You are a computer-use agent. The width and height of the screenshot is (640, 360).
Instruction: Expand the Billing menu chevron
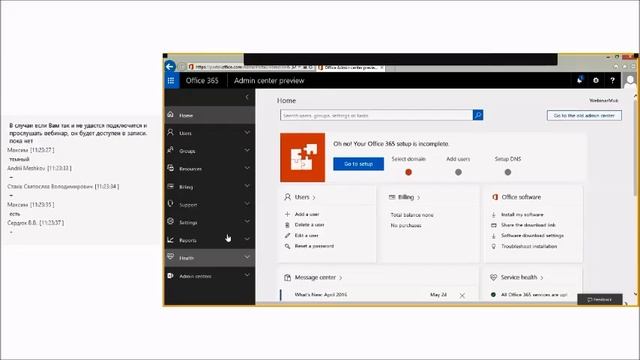pos(247,186)
